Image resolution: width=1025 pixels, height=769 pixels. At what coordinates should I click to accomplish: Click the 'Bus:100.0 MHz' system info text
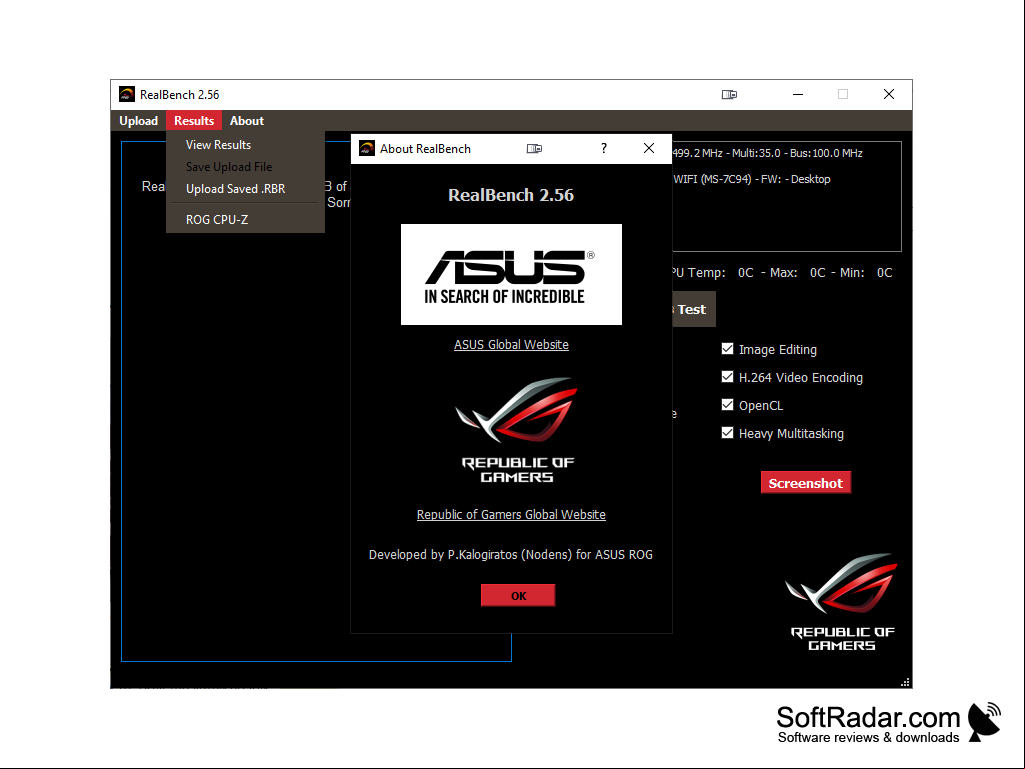point(826,153)
